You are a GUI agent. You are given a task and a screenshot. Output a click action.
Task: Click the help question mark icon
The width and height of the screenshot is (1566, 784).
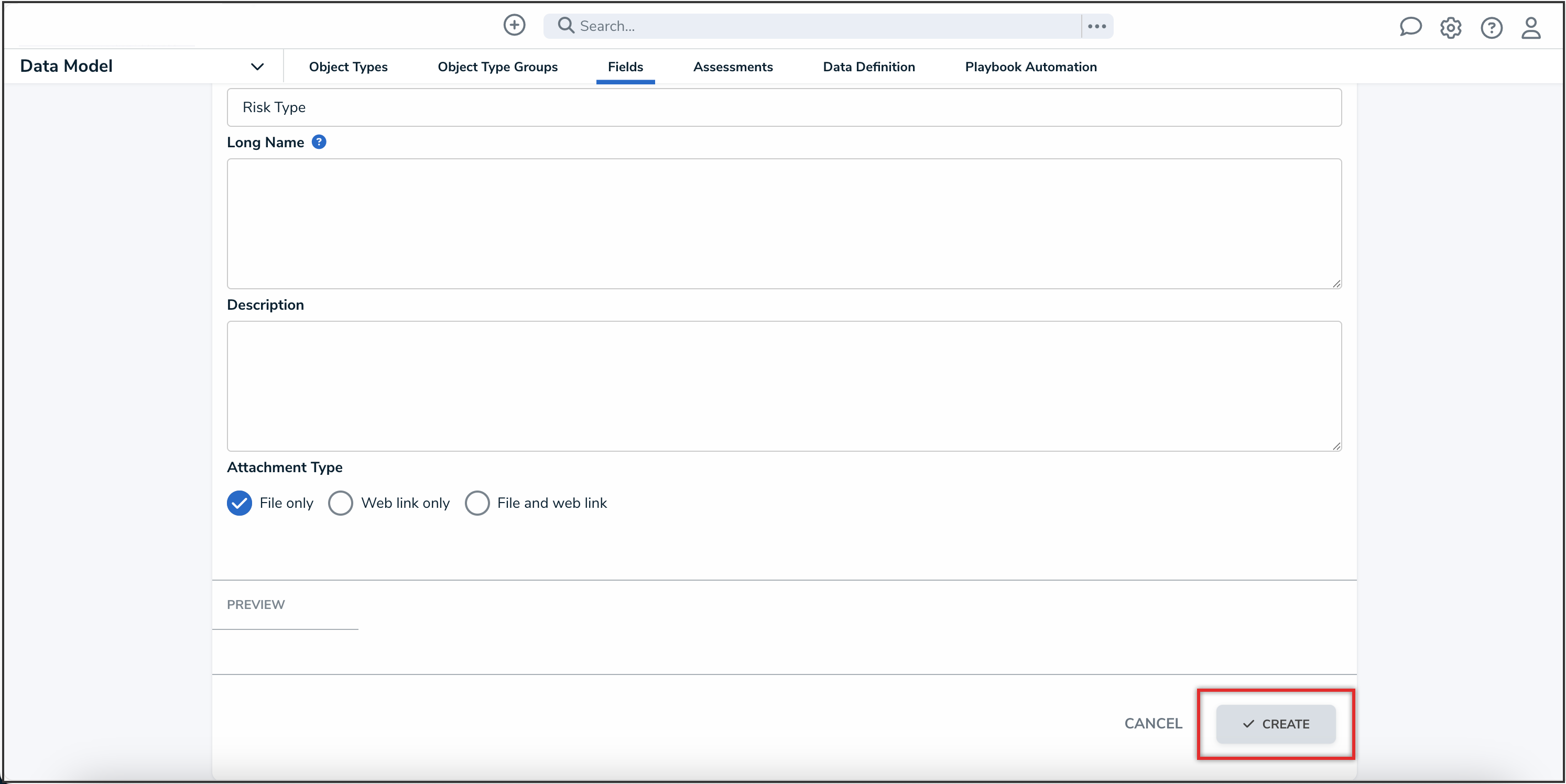click(1491, 28)
